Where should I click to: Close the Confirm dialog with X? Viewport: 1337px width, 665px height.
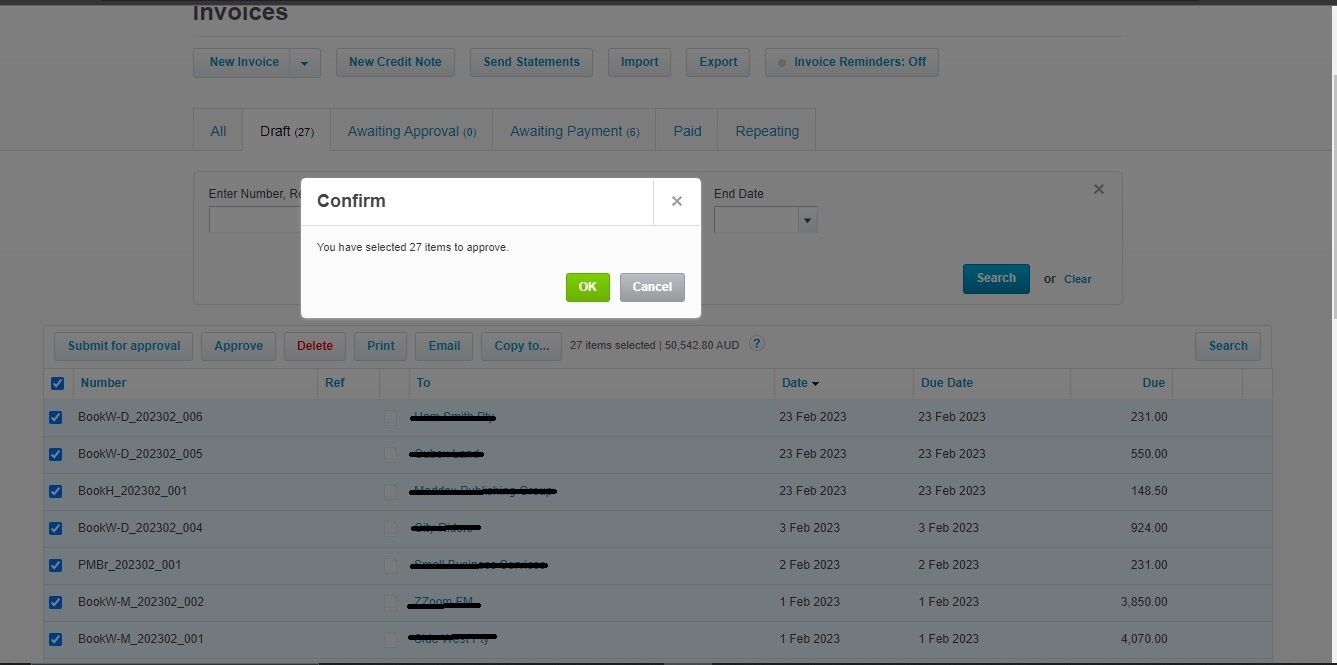pyautogui.click(x=677, y=201)
